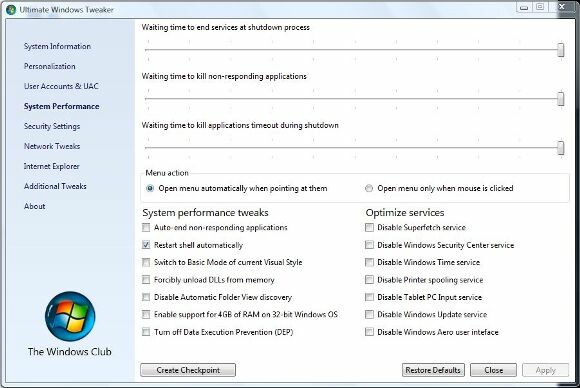Check Disable Superfetch service
Screen dimensions: 580x388
click(369, 227)
